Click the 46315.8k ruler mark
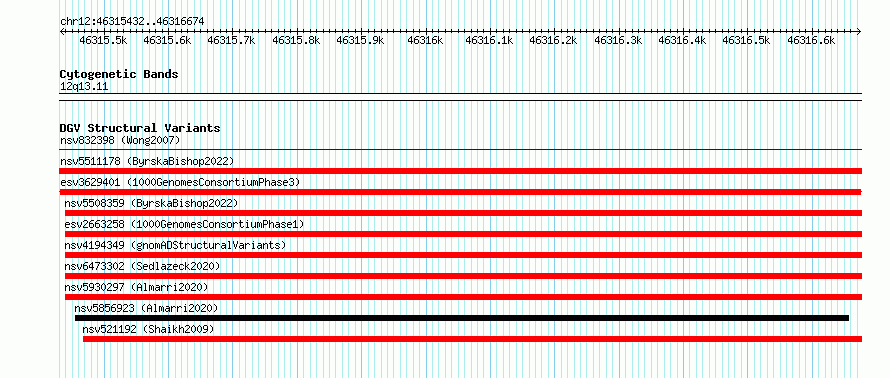The height and width of the screenshot is (378, 890). [x=296, y=40]
